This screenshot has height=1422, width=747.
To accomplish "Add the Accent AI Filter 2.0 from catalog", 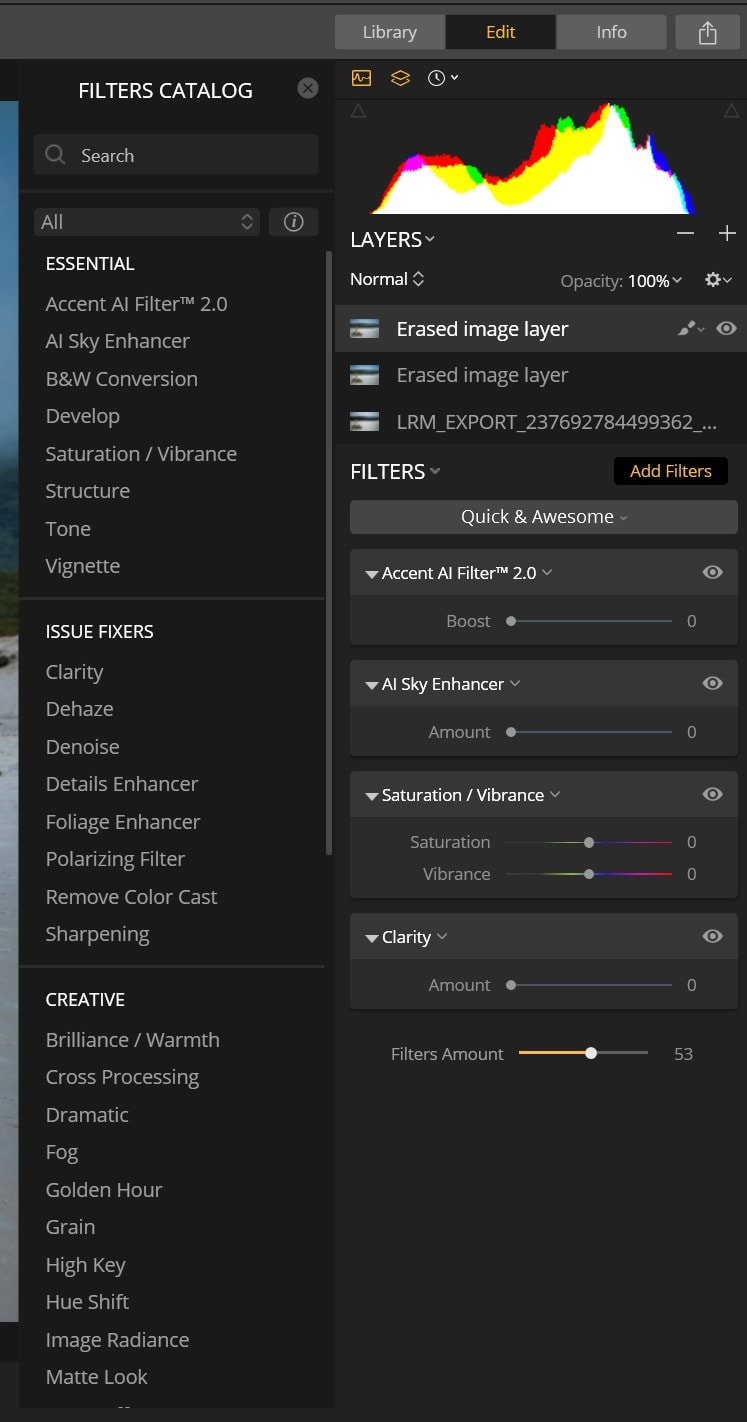I will (136, 304).
